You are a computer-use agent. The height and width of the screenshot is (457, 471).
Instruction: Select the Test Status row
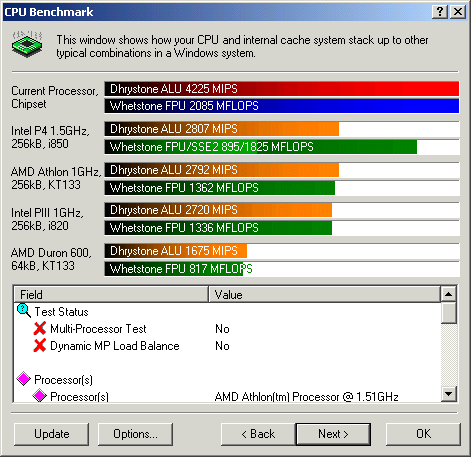(x=227, y=312)
